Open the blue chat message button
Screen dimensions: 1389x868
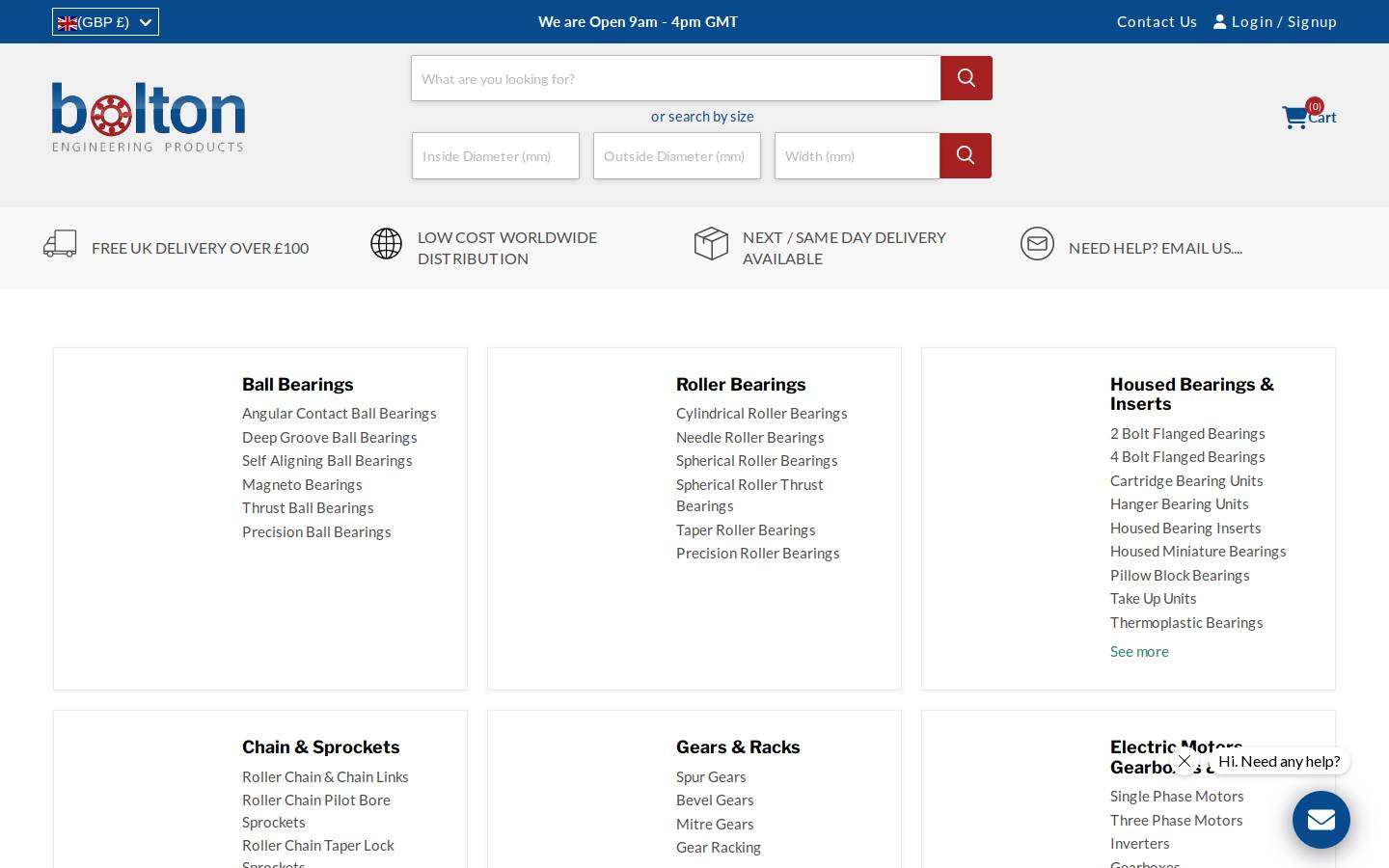[x=1321, y=820]
